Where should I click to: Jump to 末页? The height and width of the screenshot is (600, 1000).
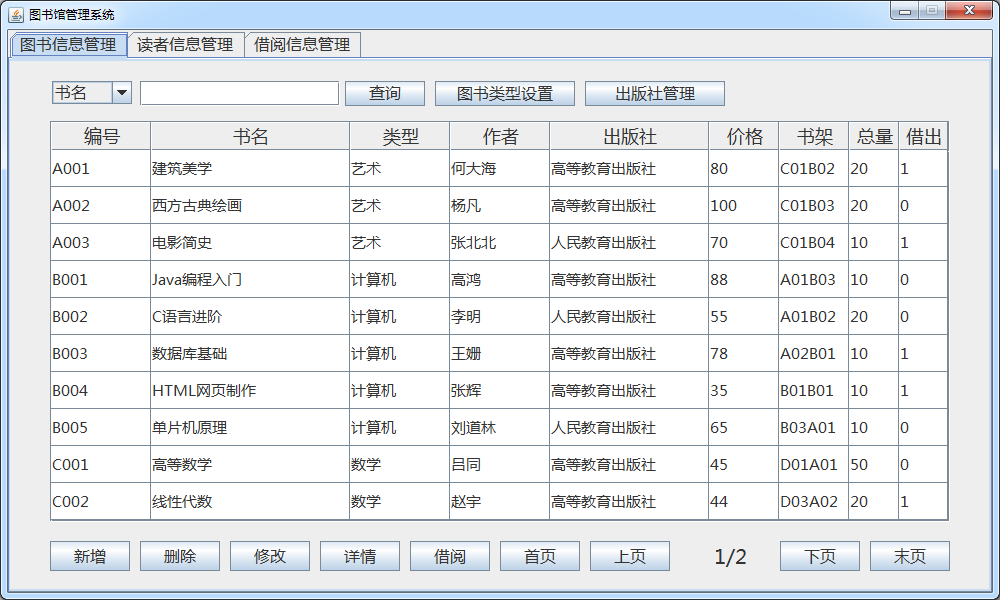[x=909, y=556]
